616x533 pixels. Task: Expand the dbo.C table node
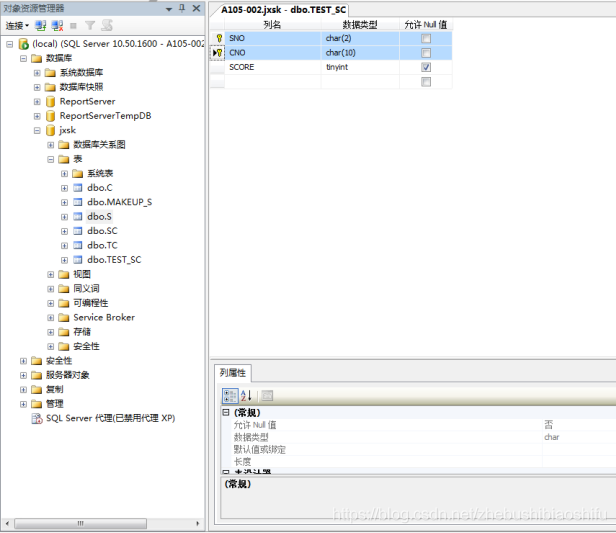(64, 188)
